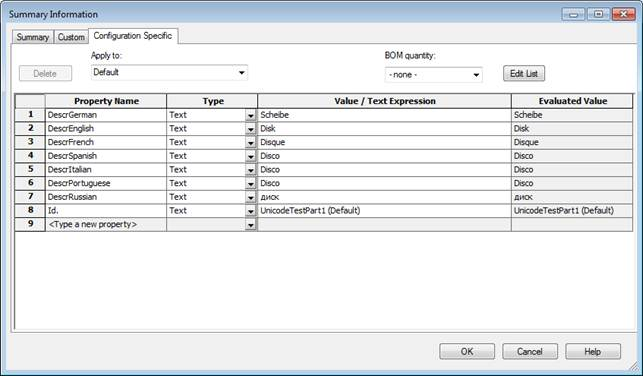Screen dimensions: 643x376
Task: Click the evaluated value Disque cell
Action: point(572,142)
